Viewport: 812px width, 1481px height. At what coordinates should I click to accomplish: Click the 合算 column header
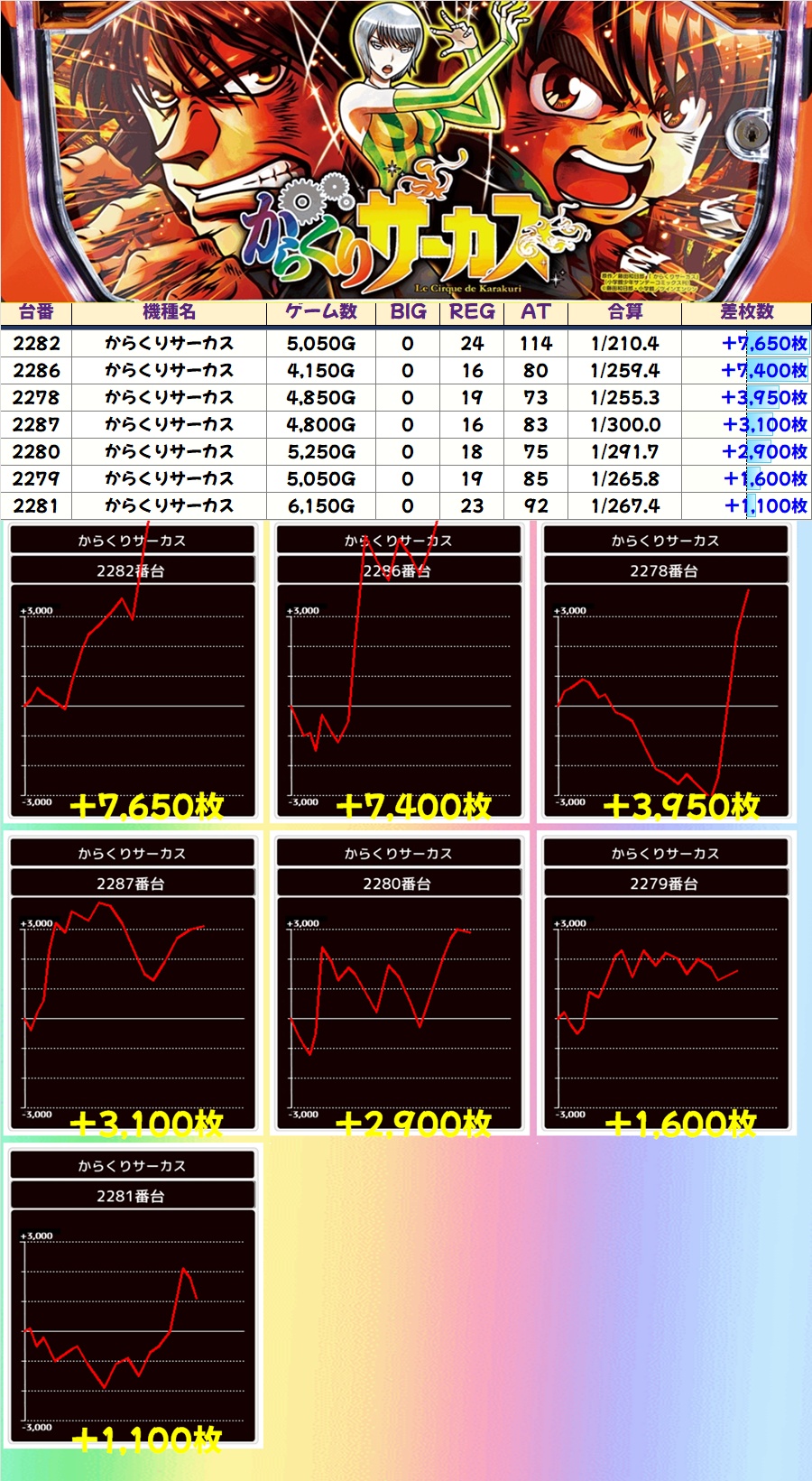click(624, 312)
